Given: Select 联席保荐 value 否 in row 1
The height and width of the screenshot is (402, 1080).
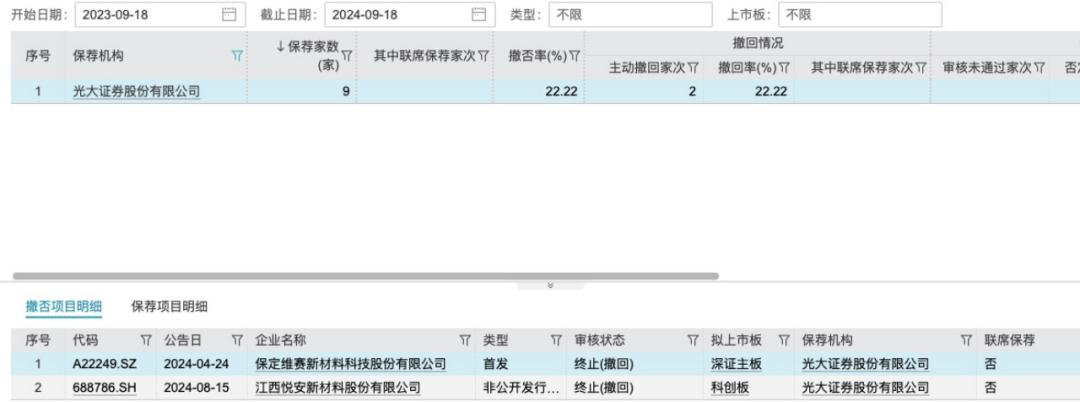Looking at the screenshot, I should pos(990,364).
